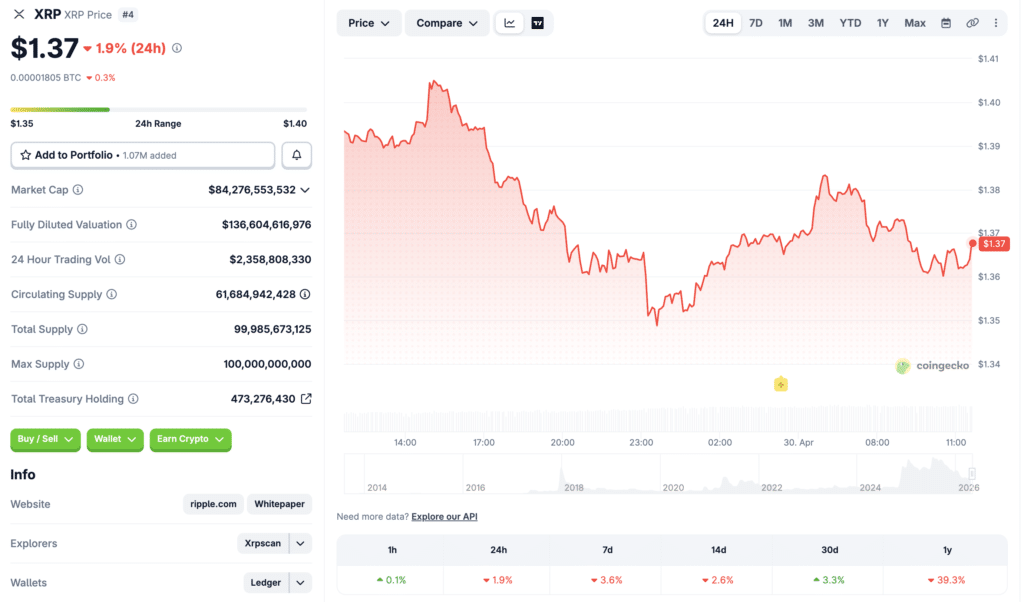Click the Market Cap info icon
The width and height of the screenshot is (1024, 602).
(78, 190)
